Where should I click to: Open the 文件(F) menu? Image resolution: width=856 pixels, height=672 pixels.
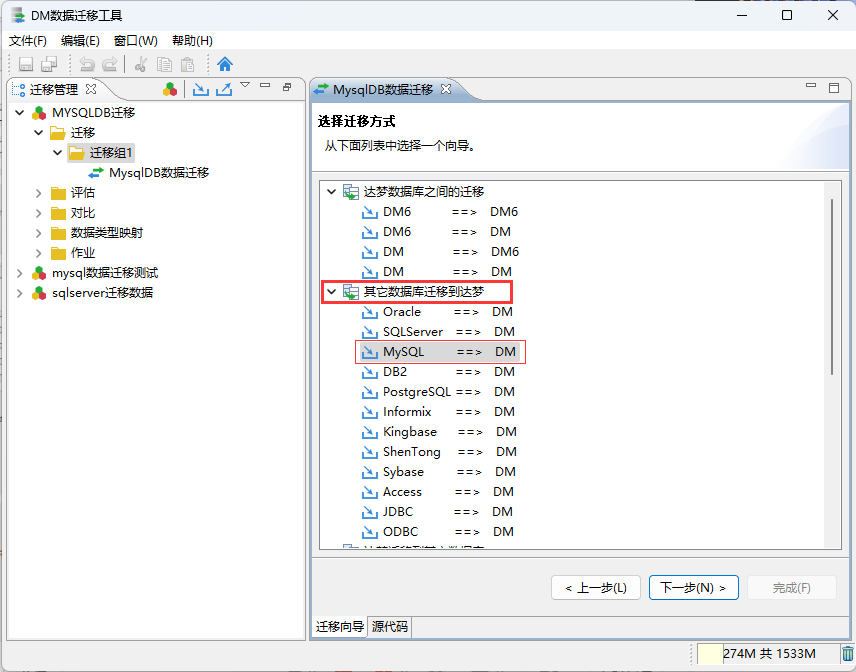coord(28,41)
